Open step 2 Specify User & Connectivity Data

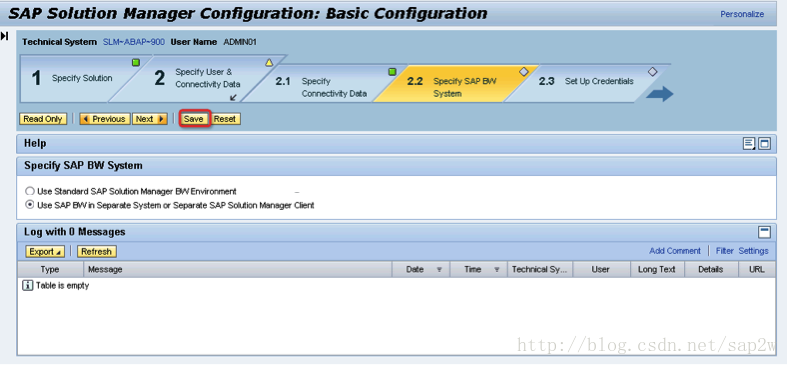coord(201,78)
